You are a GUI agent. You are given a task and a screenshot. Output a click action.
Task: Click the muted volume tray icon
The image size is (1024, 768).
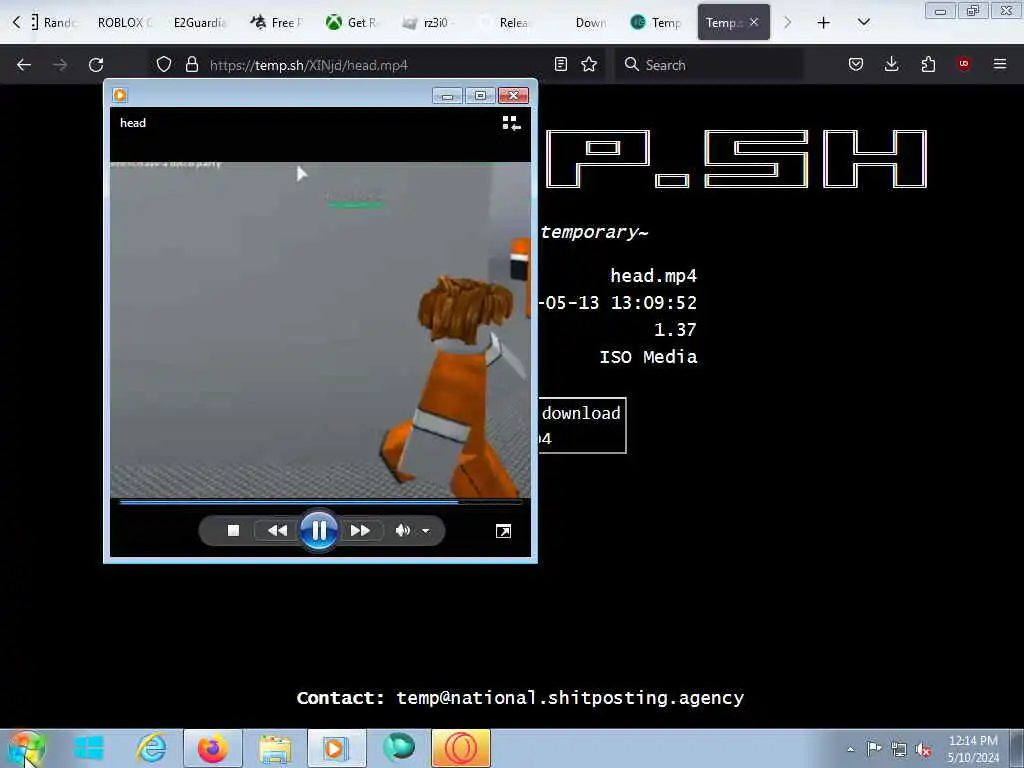pos(923,750)
